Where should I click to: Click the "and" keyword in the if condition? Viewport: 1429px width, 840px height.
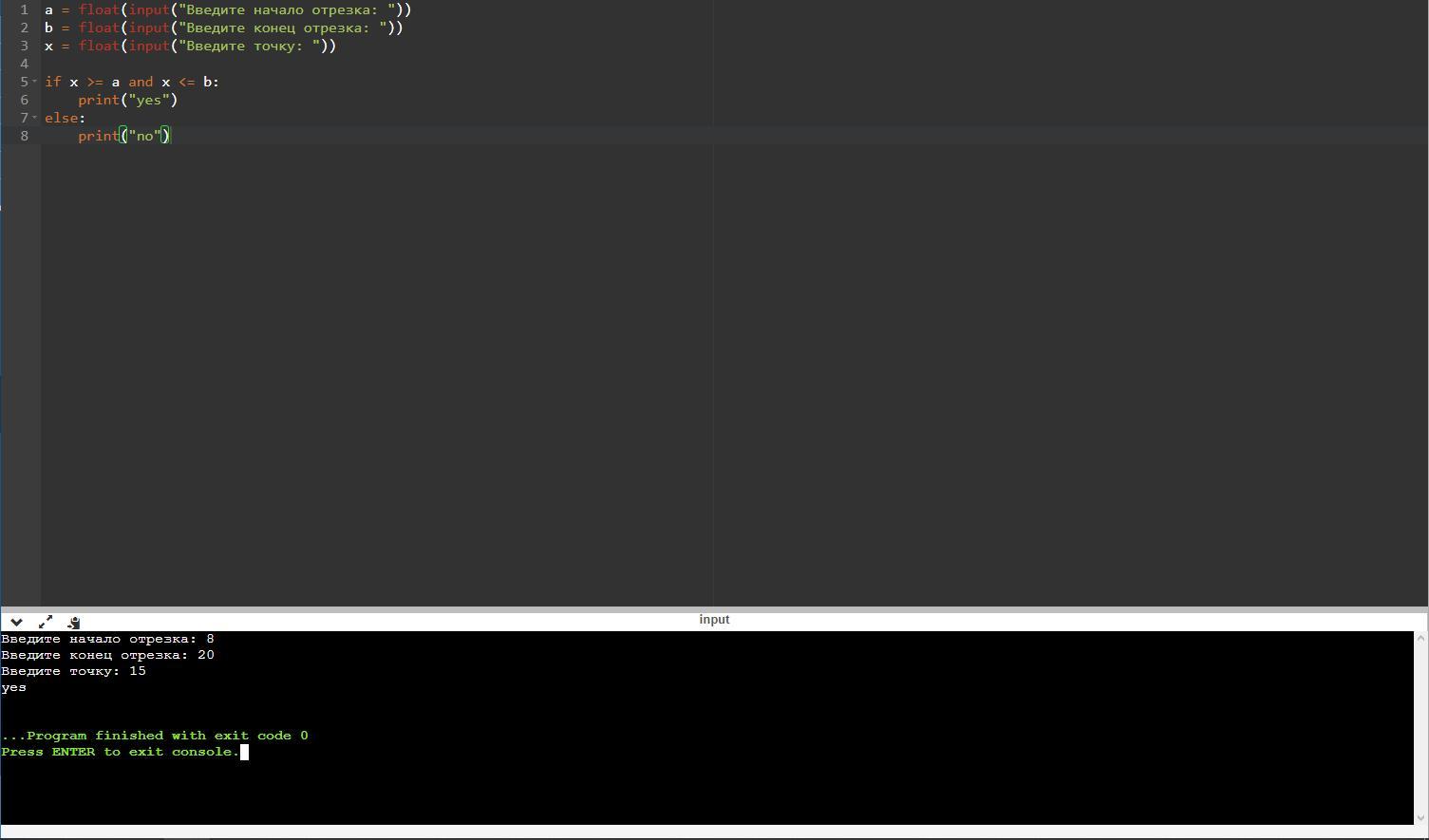pos(141,82)
